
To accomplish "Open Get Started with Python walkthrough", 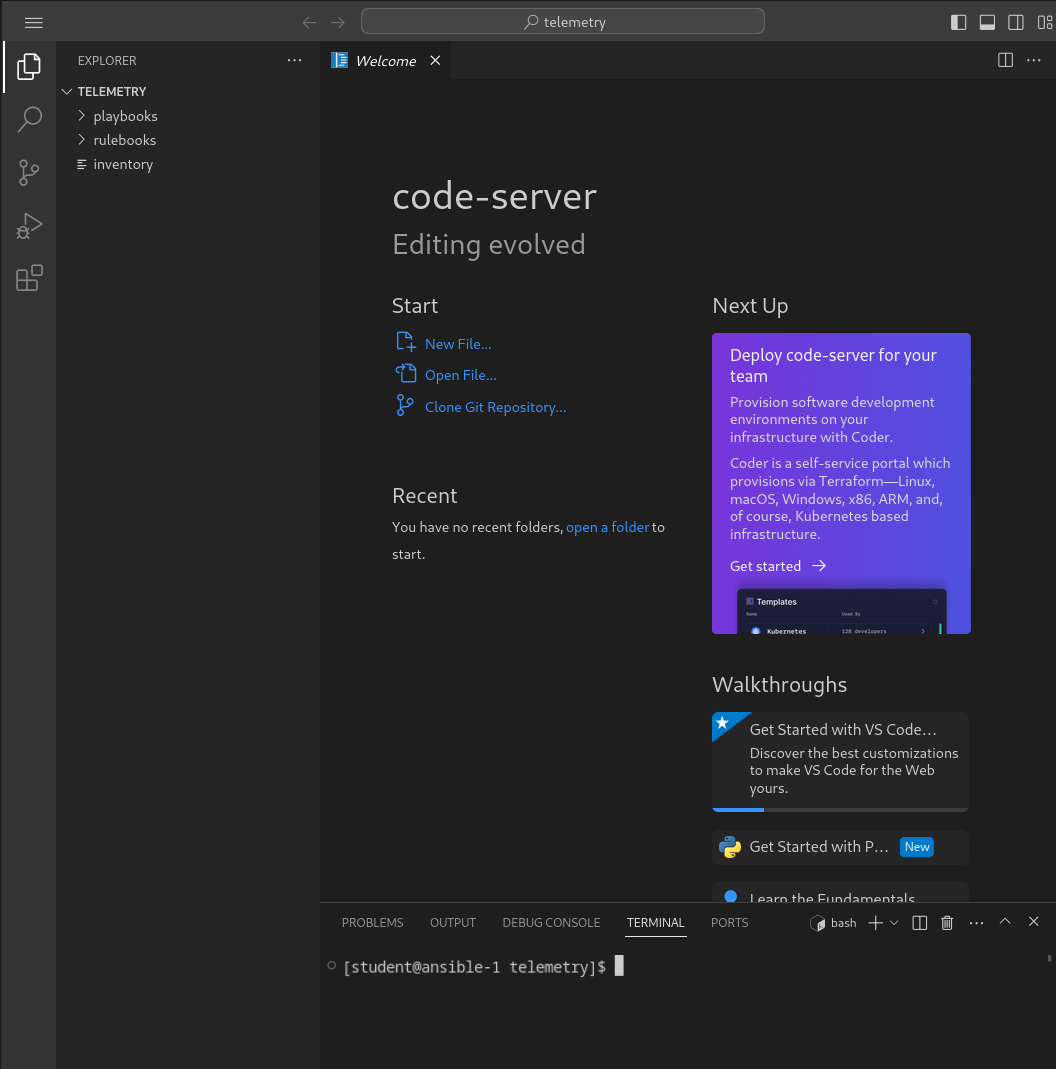I will 840,847.
